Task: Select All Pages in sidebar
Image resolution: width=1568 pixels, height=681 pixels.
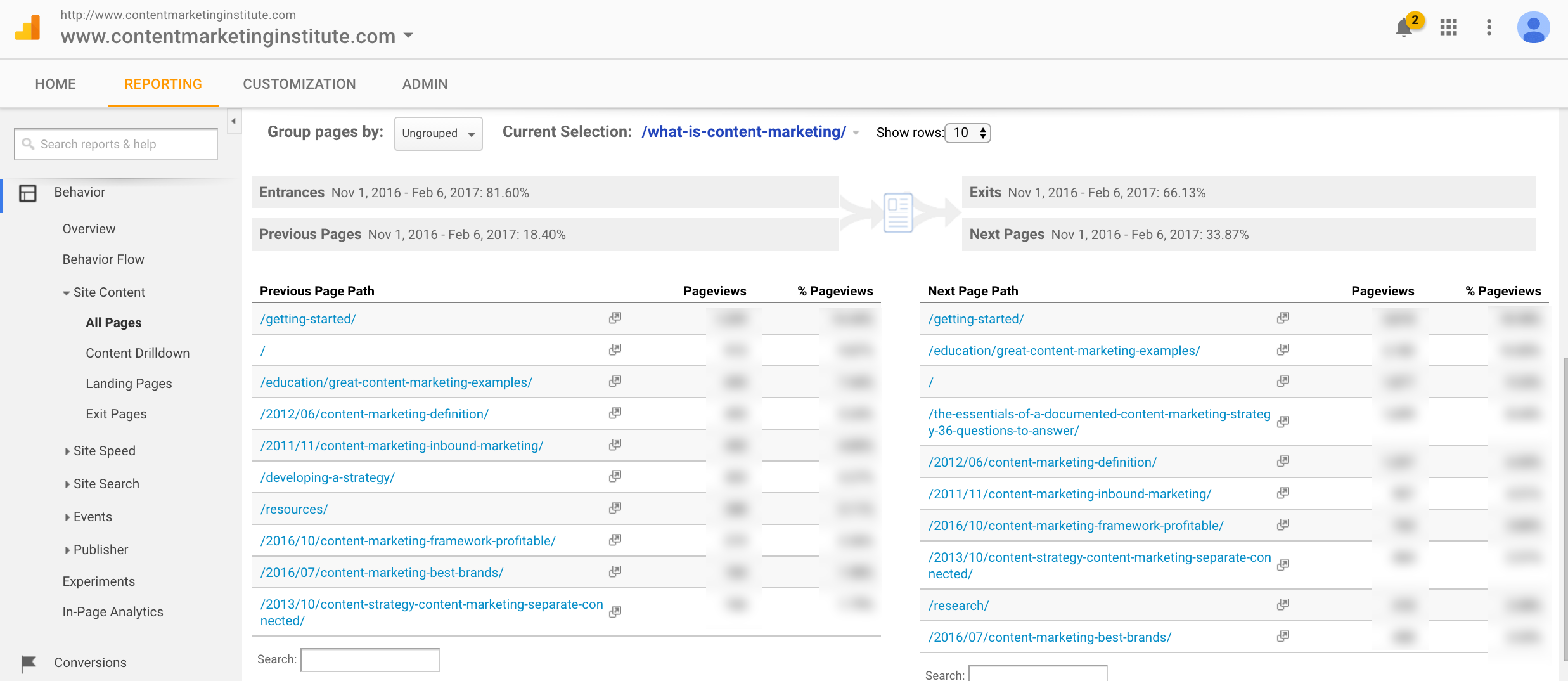Action: tap(113, 323)
